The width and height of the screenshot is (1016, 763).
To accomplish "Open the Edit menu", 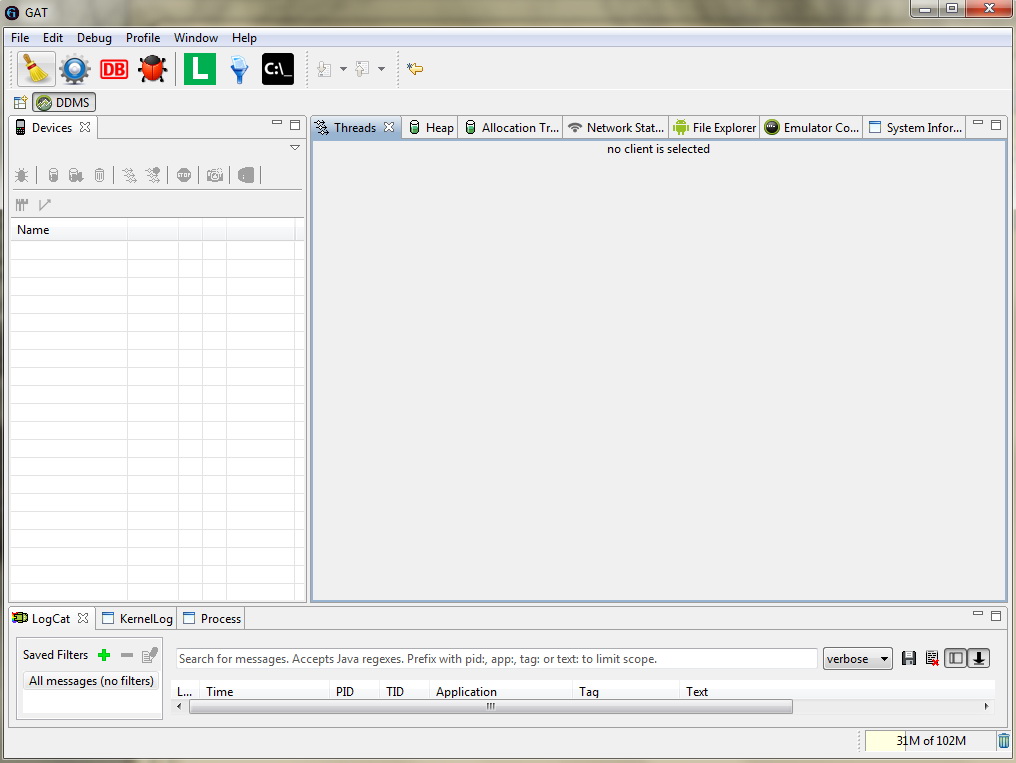I will [x=53, y=38].
